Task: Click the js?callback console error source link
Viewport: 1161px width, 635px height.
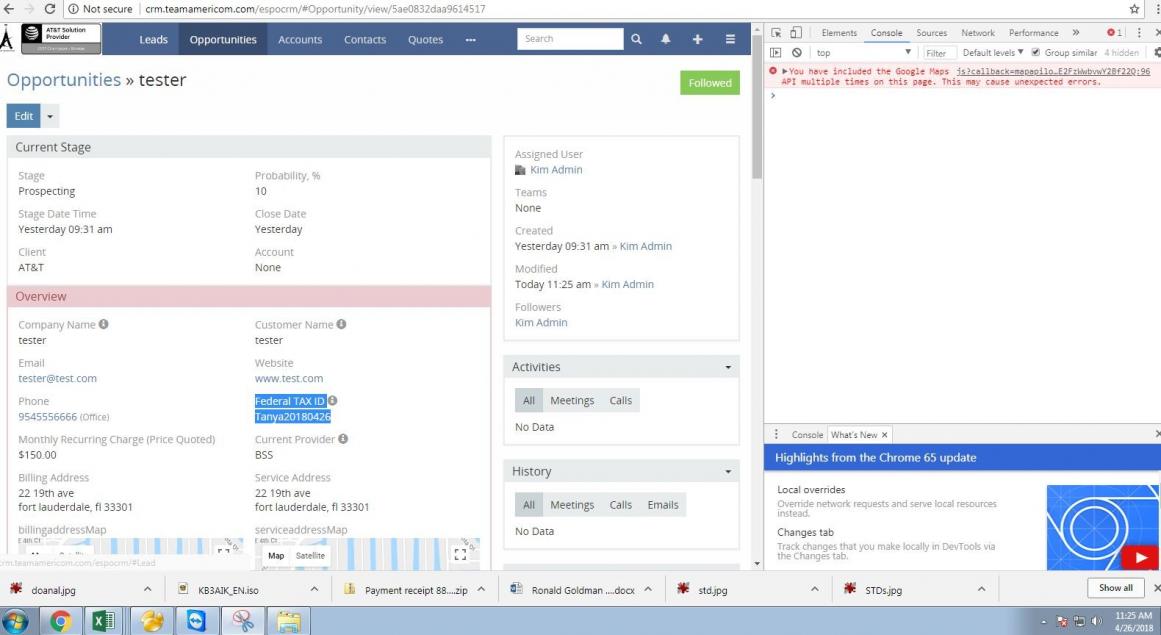Action: pyautogui.click(x=1053, y=71)
